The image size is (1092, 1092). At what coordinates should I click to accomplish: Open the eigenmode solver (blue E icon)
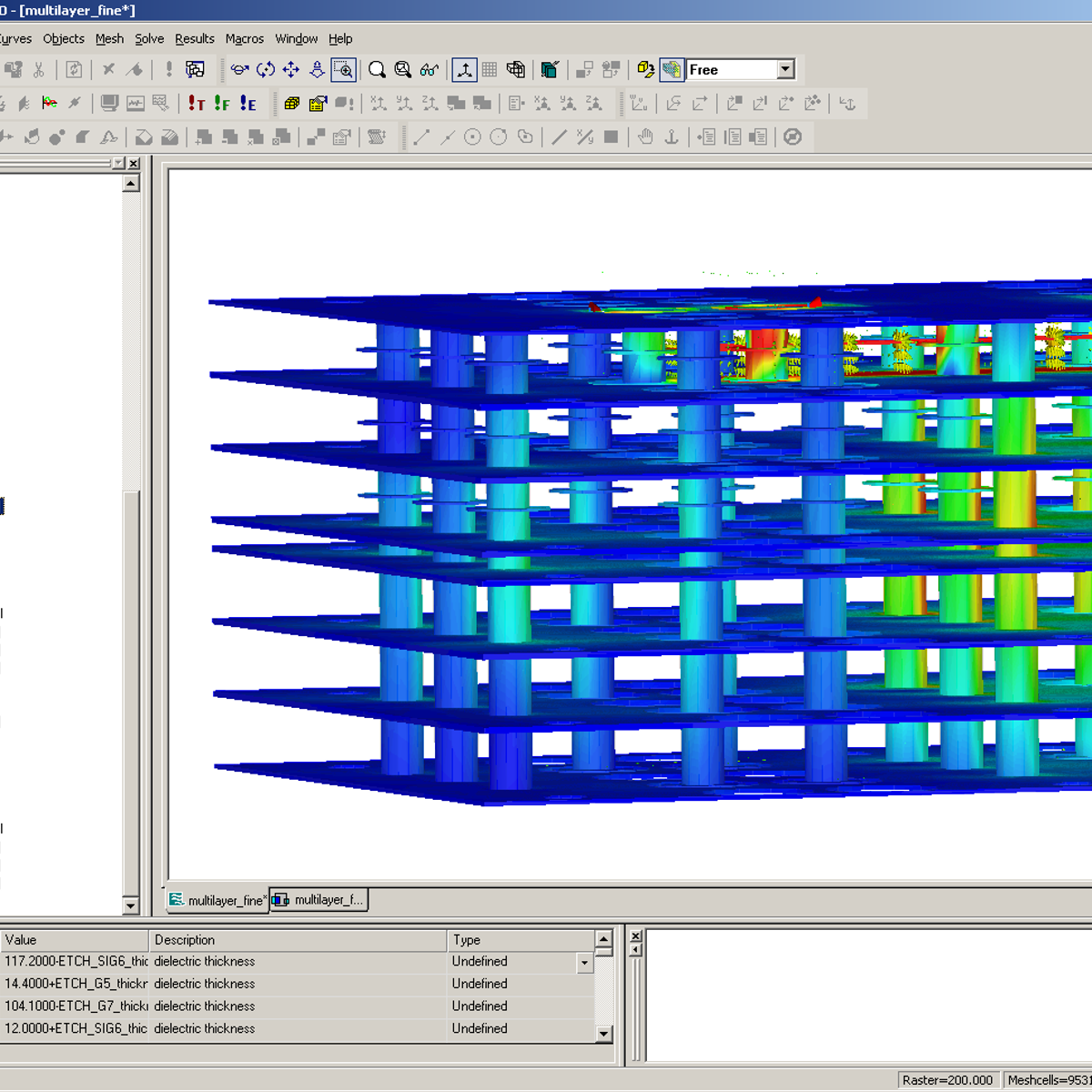tap(248, 104)
